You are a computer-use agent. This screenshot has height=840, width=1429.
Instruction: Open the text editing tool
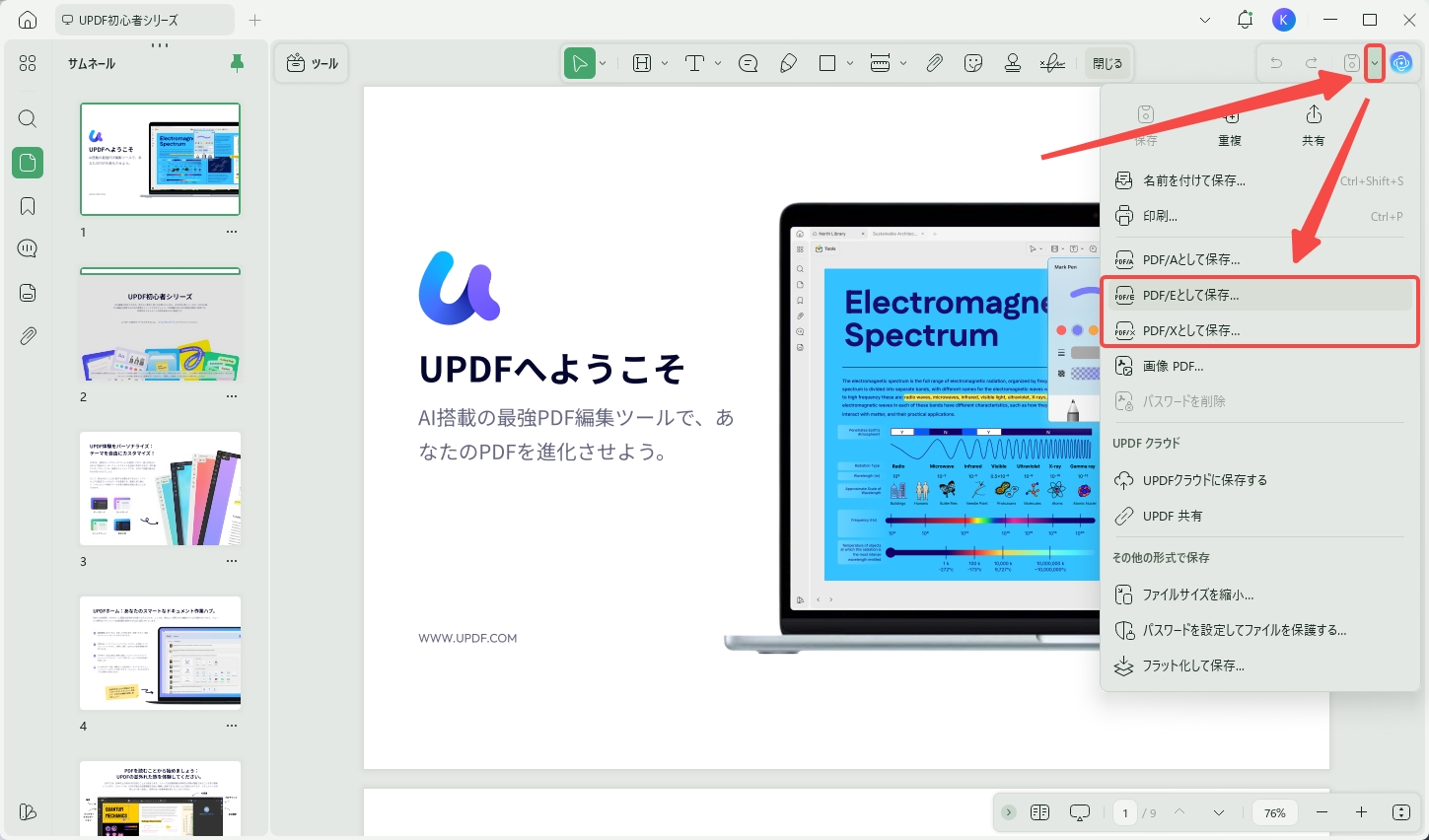(x=641, y=62)
